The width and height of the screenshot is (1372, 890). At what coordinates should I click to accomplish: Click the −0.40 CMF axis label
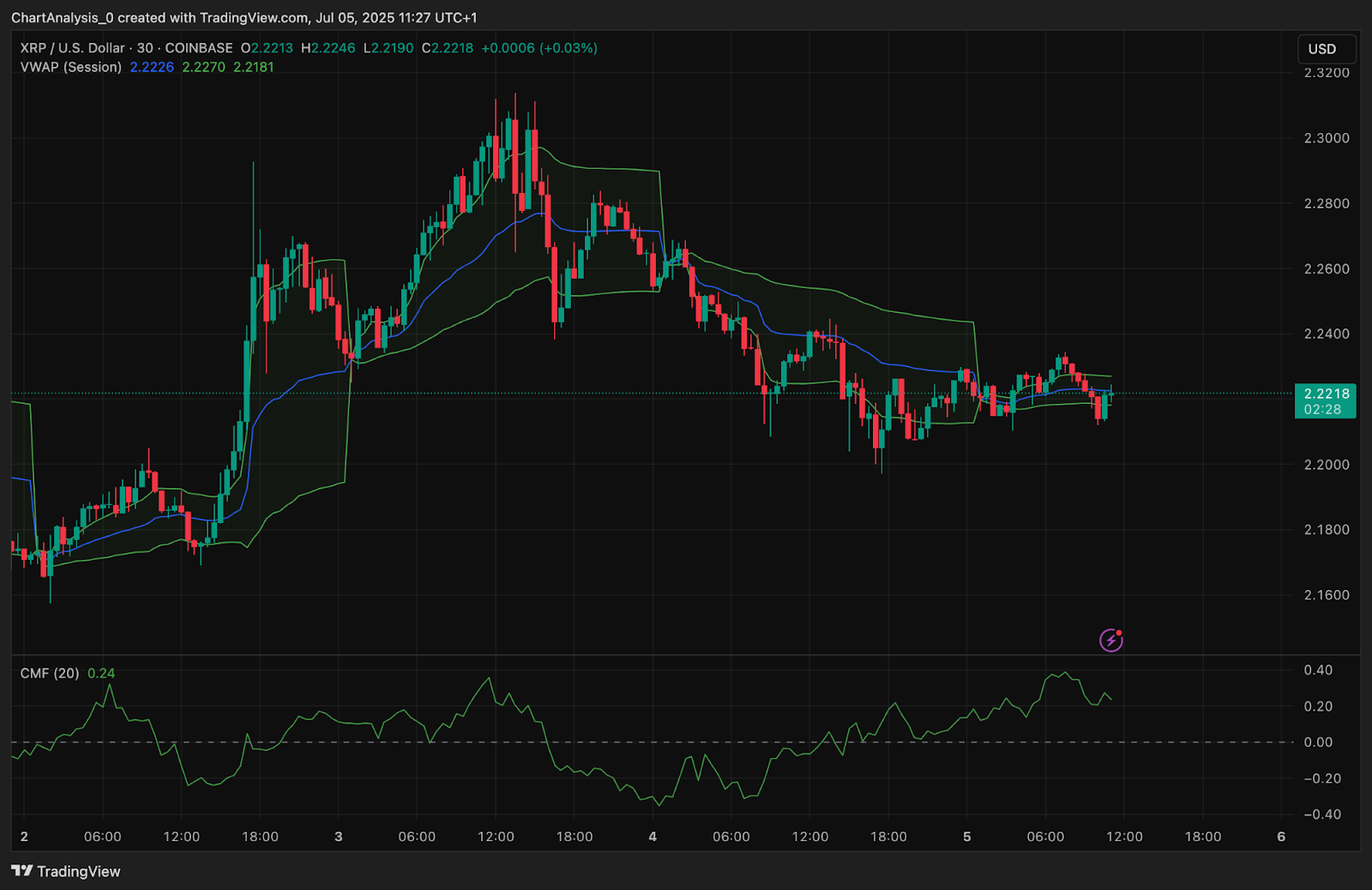(x=1322, y=815)
